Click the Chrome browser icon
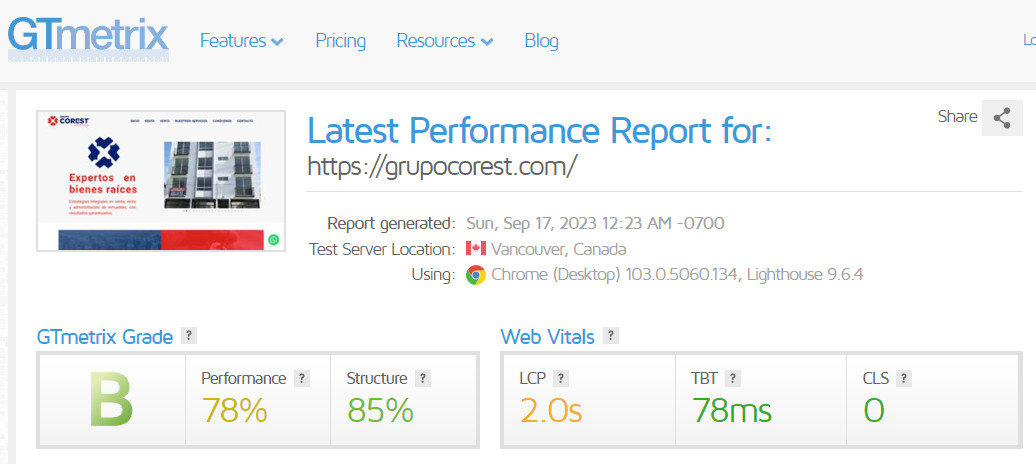1036x464 pixels. [x=476, y=274]
